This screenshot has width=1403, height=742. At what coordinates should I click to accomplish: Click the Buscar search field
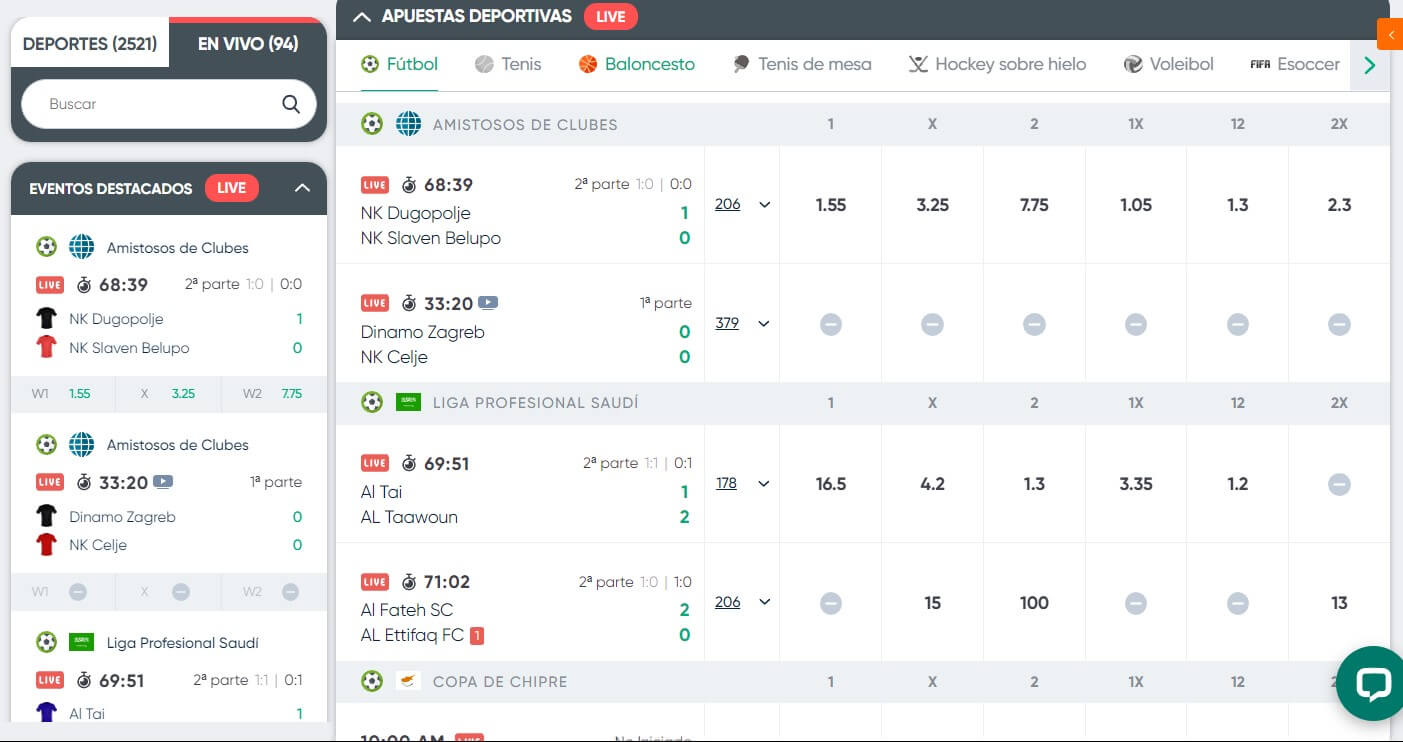[x=150, y=104]
